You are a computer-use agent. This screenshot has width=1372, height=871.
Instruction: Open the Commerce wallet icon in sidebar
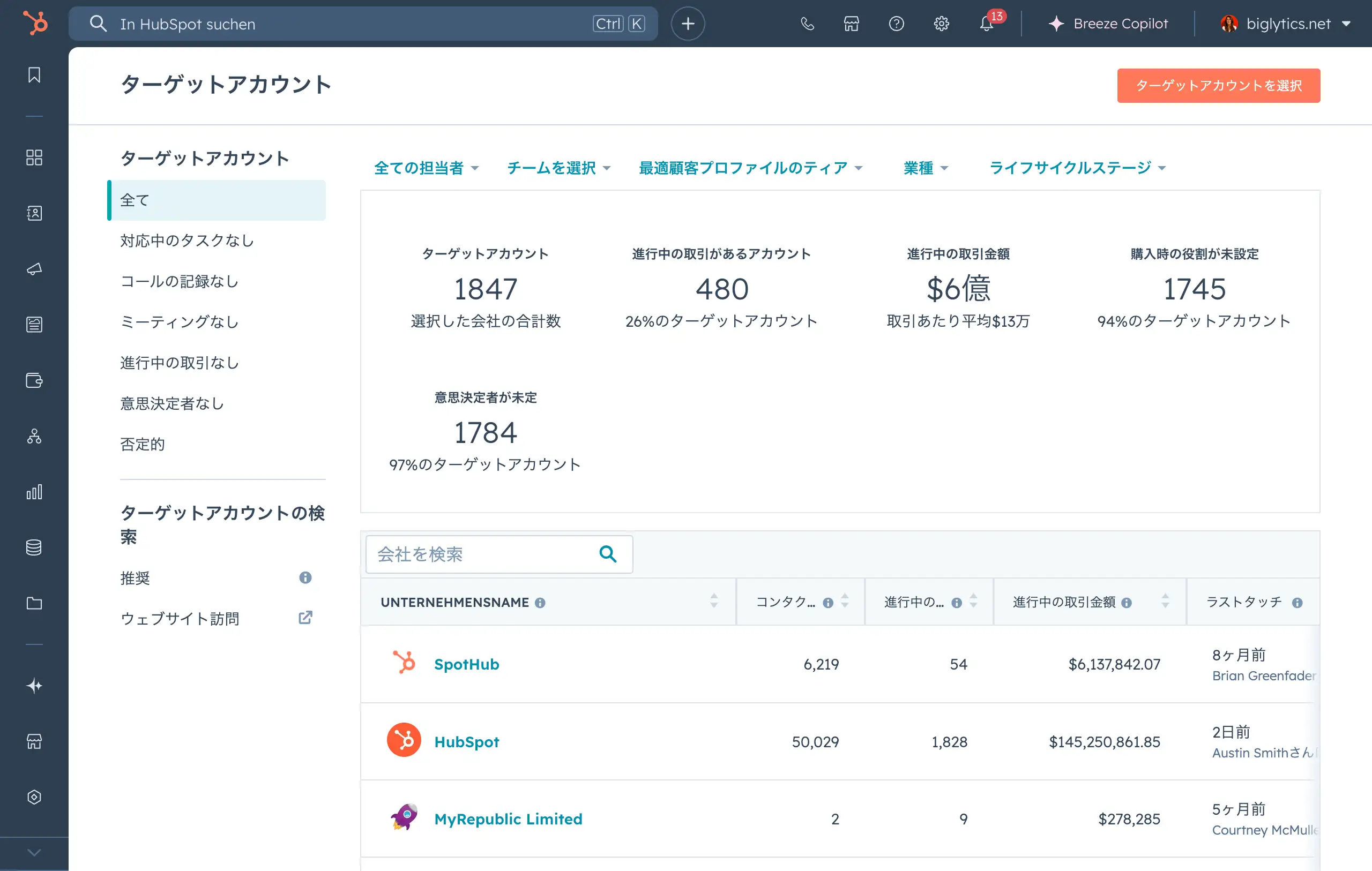tap(34, 380)
